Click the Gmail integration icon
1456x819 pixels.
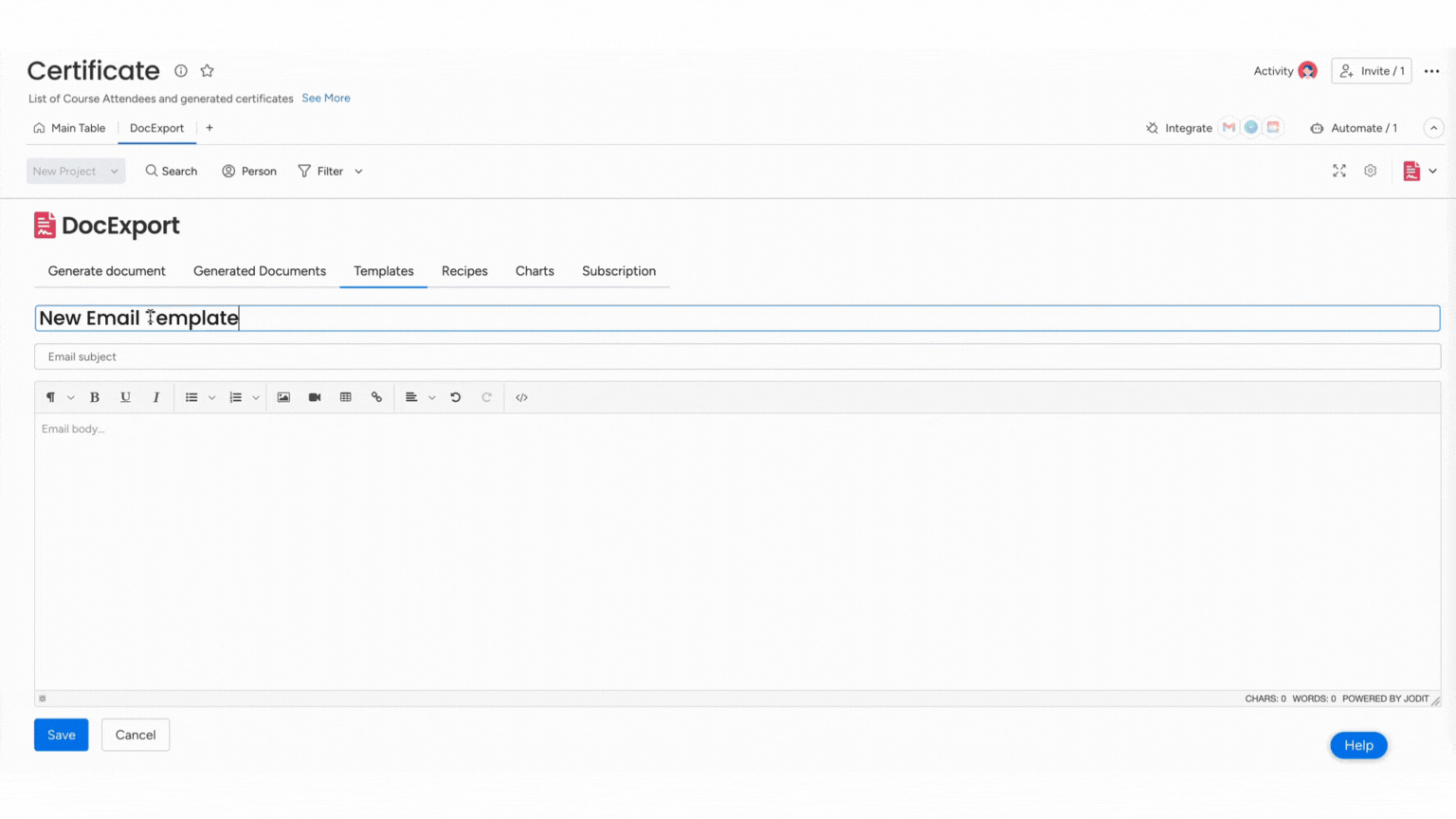1228,127
